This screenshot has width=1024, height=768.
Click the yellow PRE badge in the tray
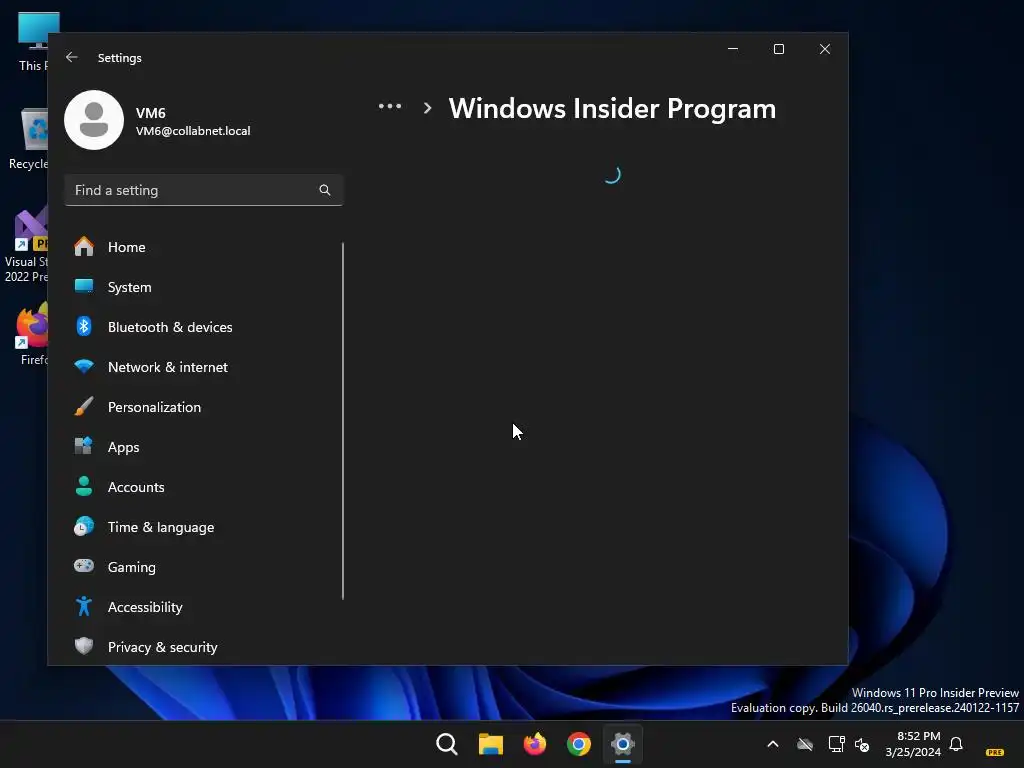pyautogui.click(x=995, y=752)
